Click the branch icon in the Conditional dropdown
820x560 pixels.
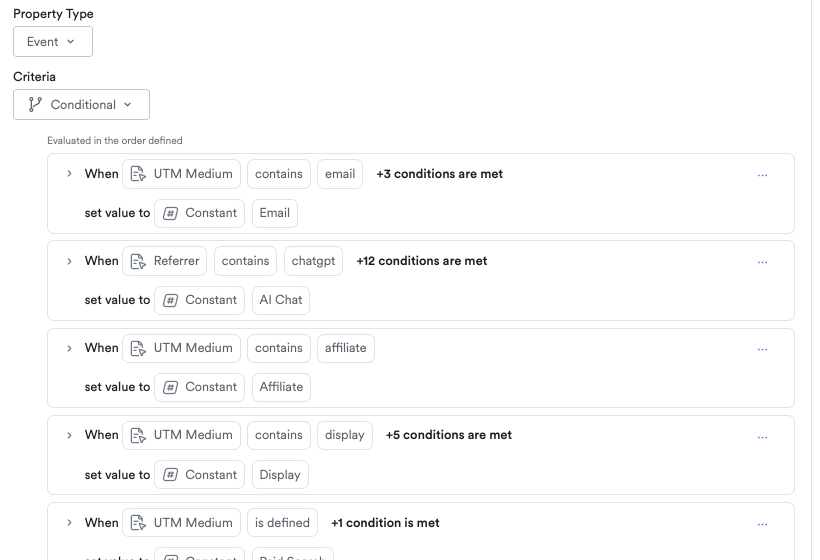point(36,105)
